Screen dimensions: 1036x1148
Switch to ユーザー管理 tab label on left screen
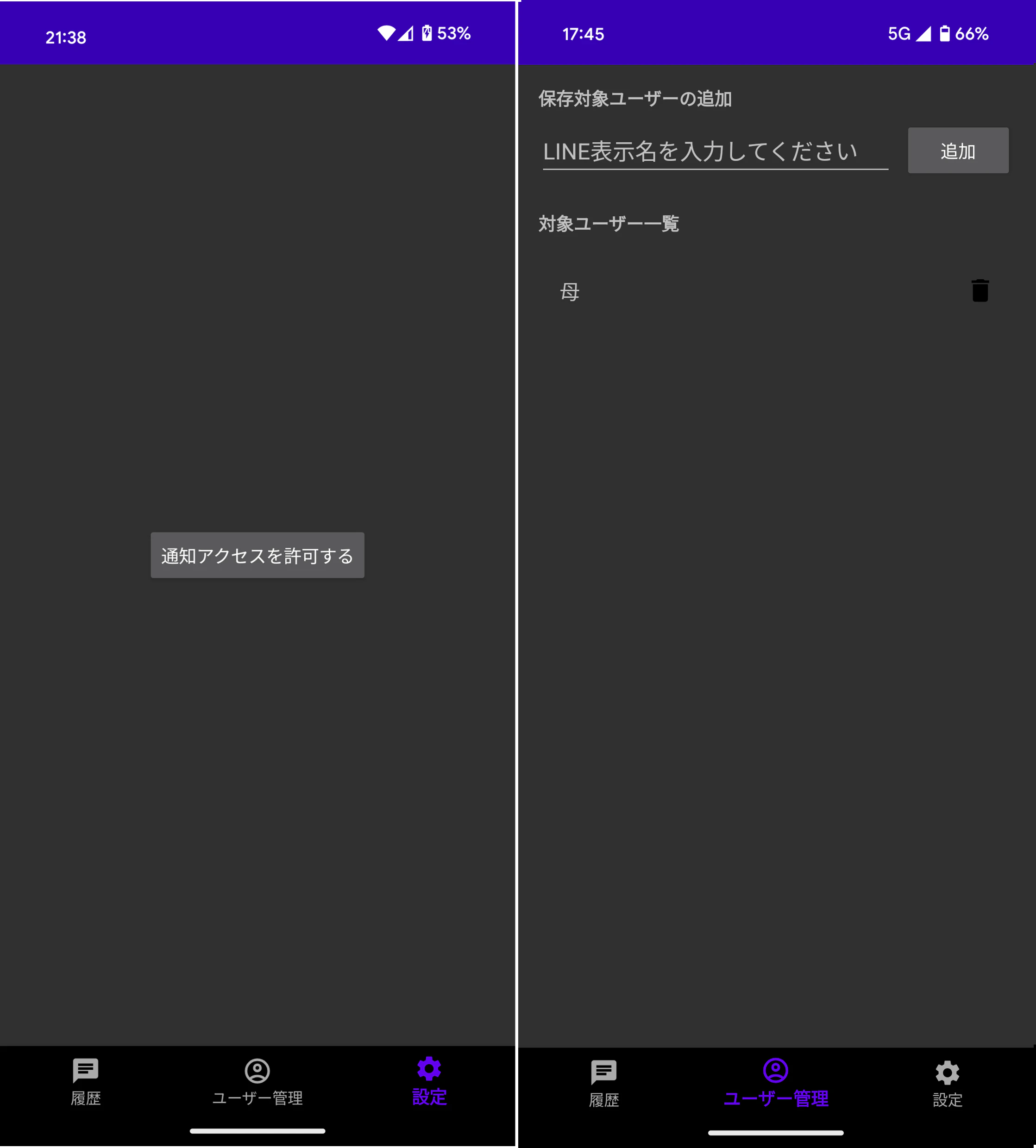257,1098
